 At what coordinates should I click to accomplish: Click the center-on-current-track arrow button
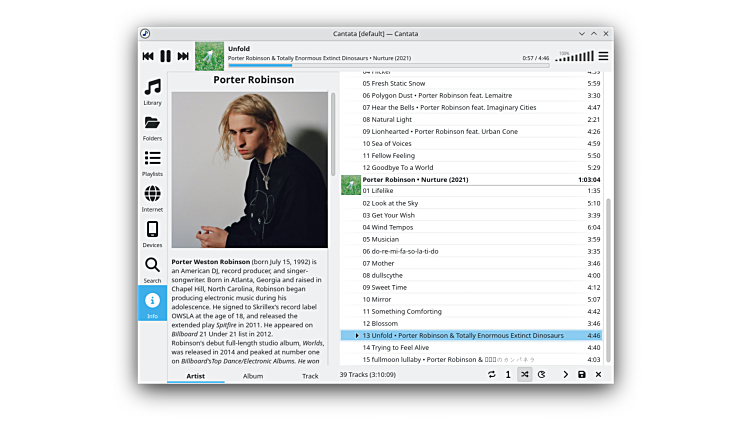565,374
